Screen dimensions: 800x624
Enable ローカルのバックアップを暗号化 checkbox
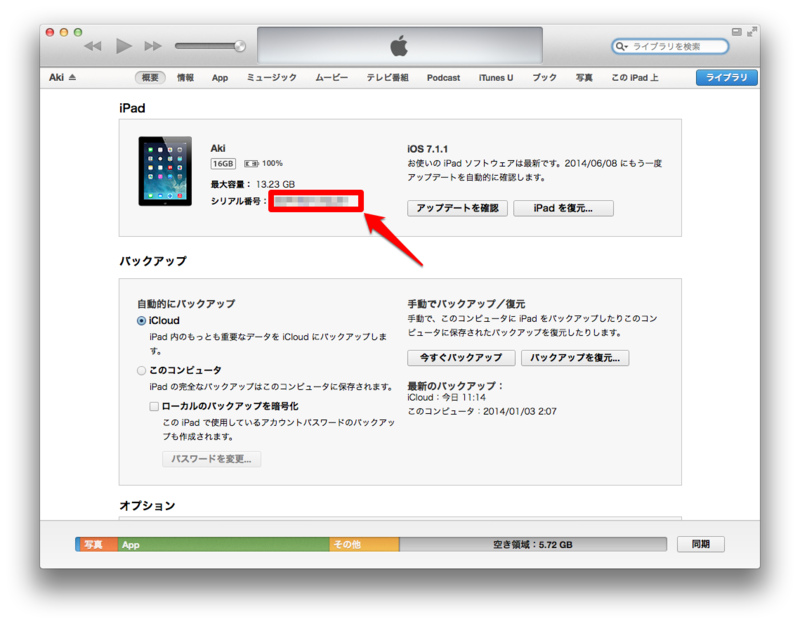point(154,407)
